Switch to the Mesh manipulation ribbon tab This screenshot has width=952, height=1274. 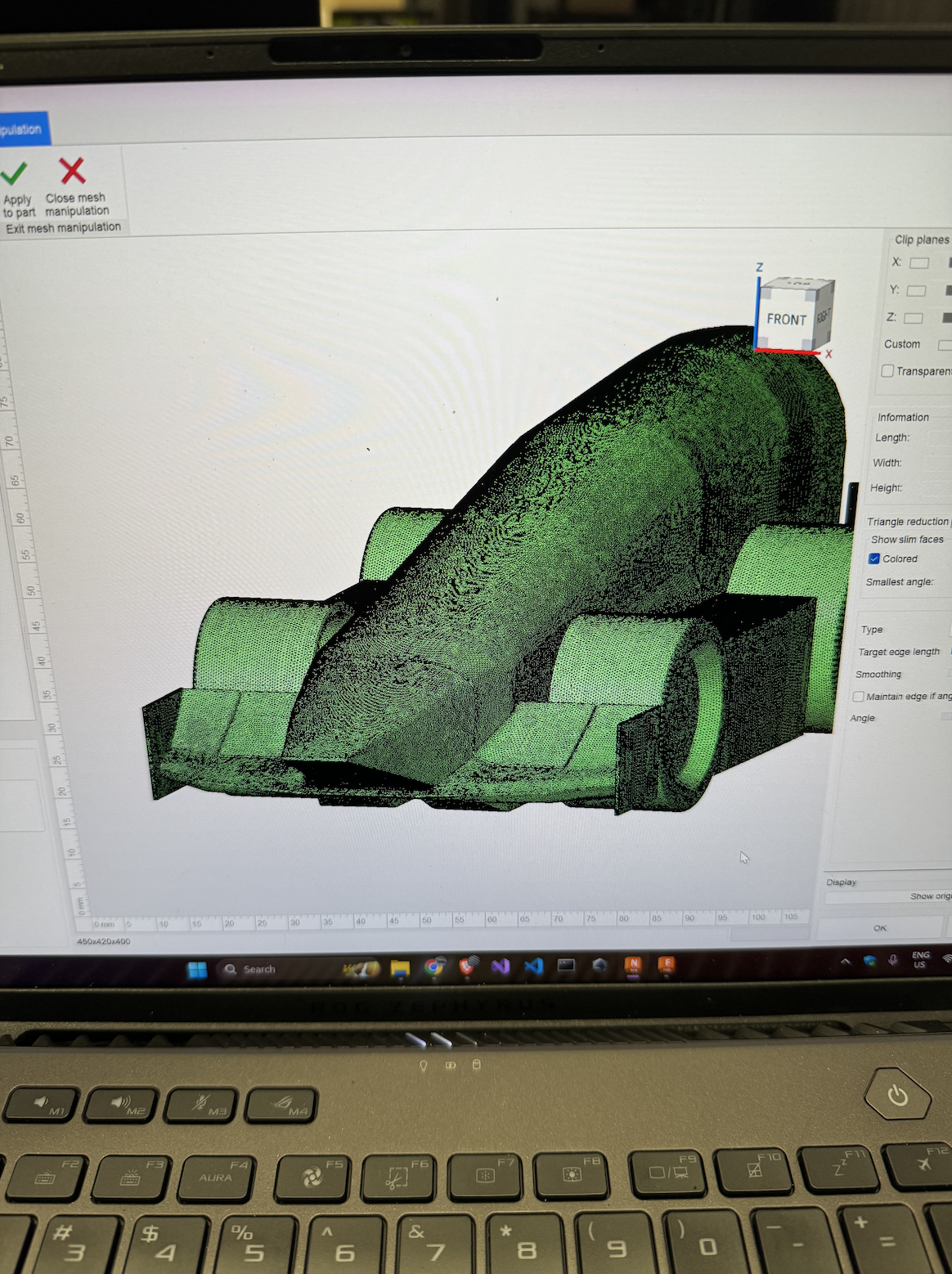23,129
